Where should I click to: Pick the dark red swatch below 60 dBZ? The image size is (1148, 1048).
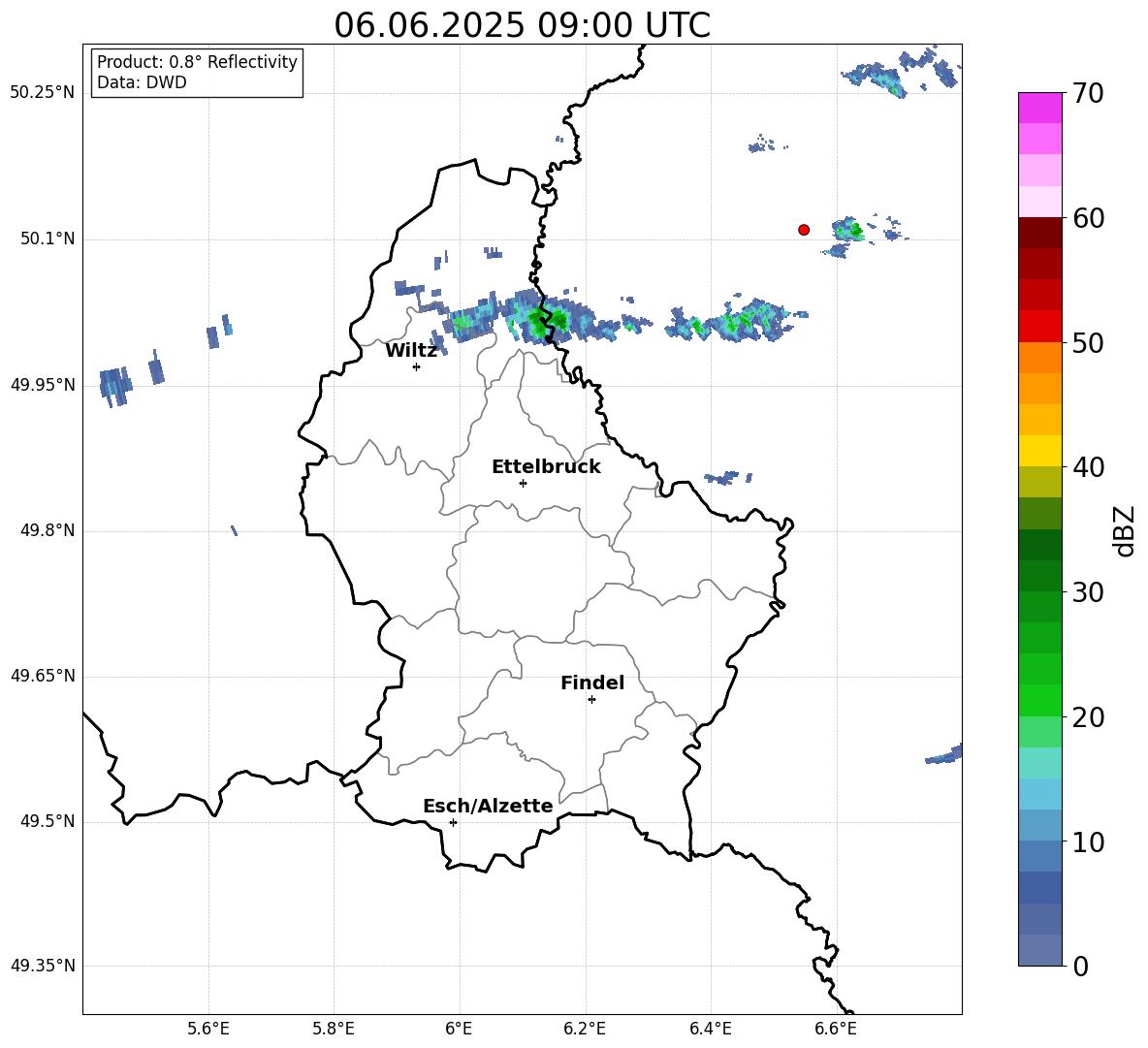(x=1040, y=233)
